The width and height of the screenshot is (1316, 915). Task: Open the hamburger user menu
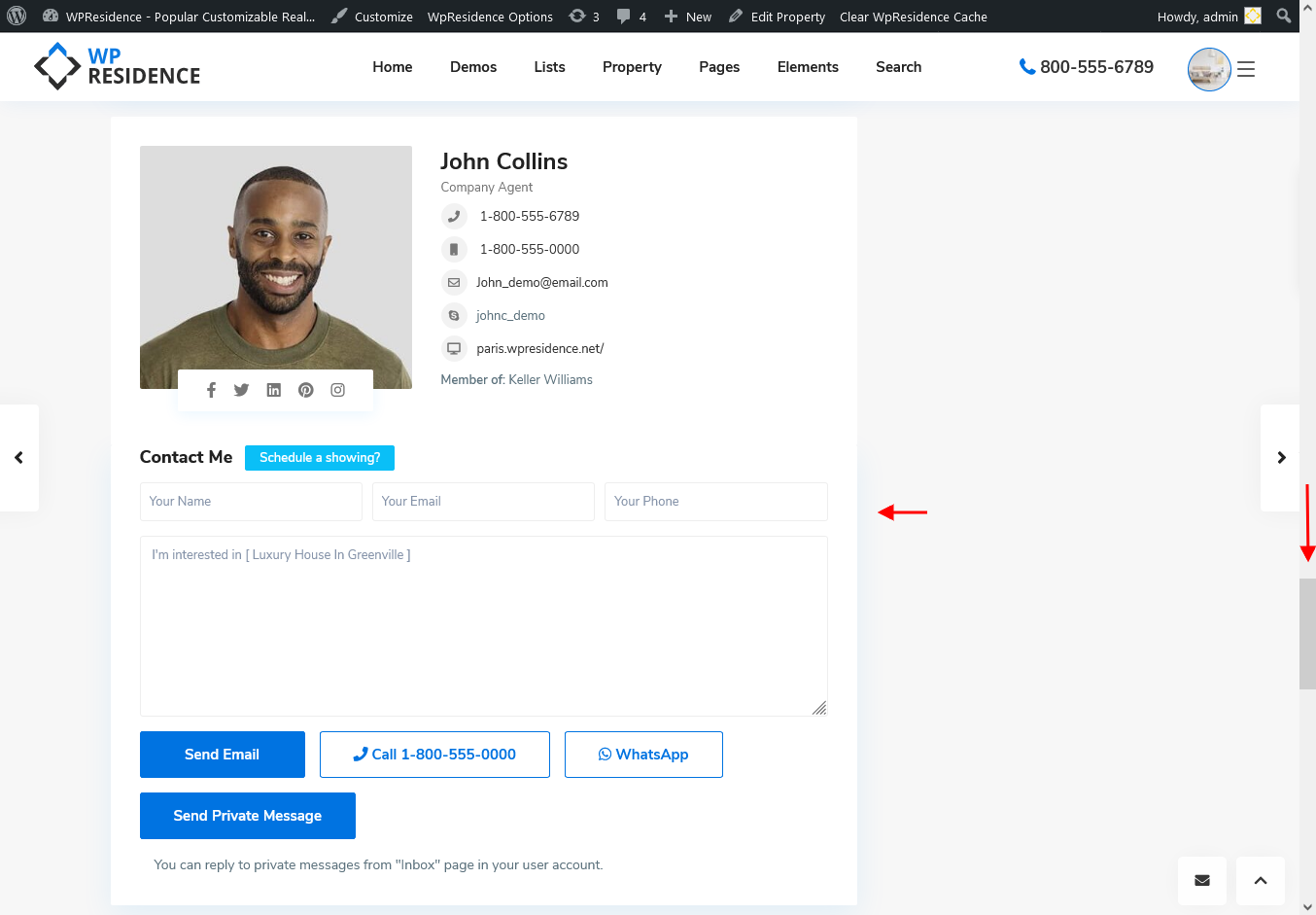[1246, 69]
